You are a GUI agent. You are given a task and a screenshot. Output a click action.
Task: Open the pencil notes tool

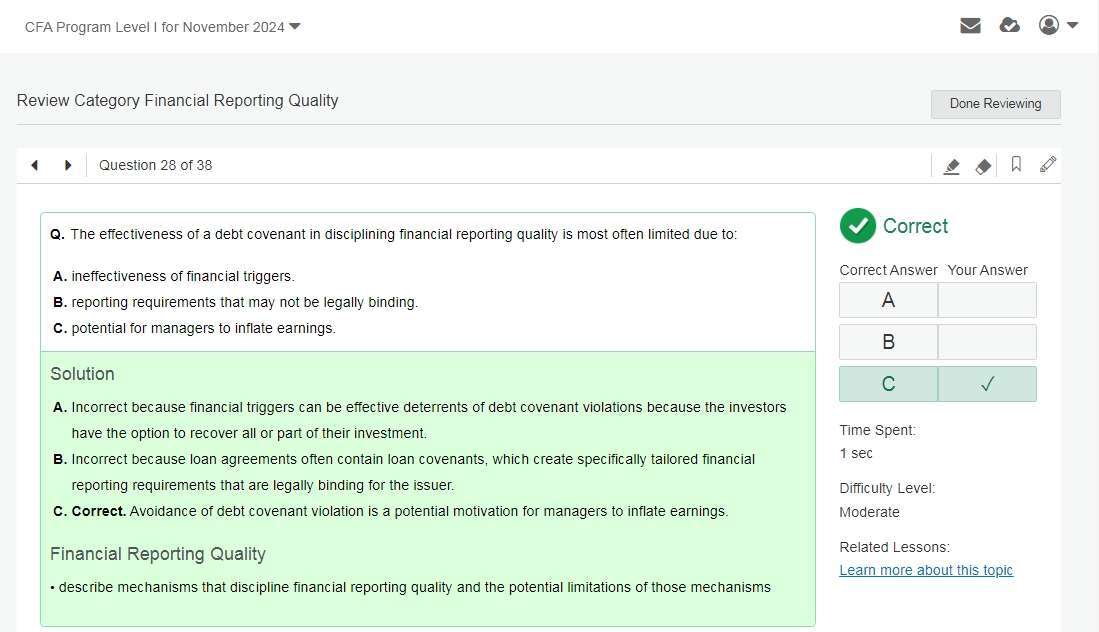click(x=1048, y=165)
